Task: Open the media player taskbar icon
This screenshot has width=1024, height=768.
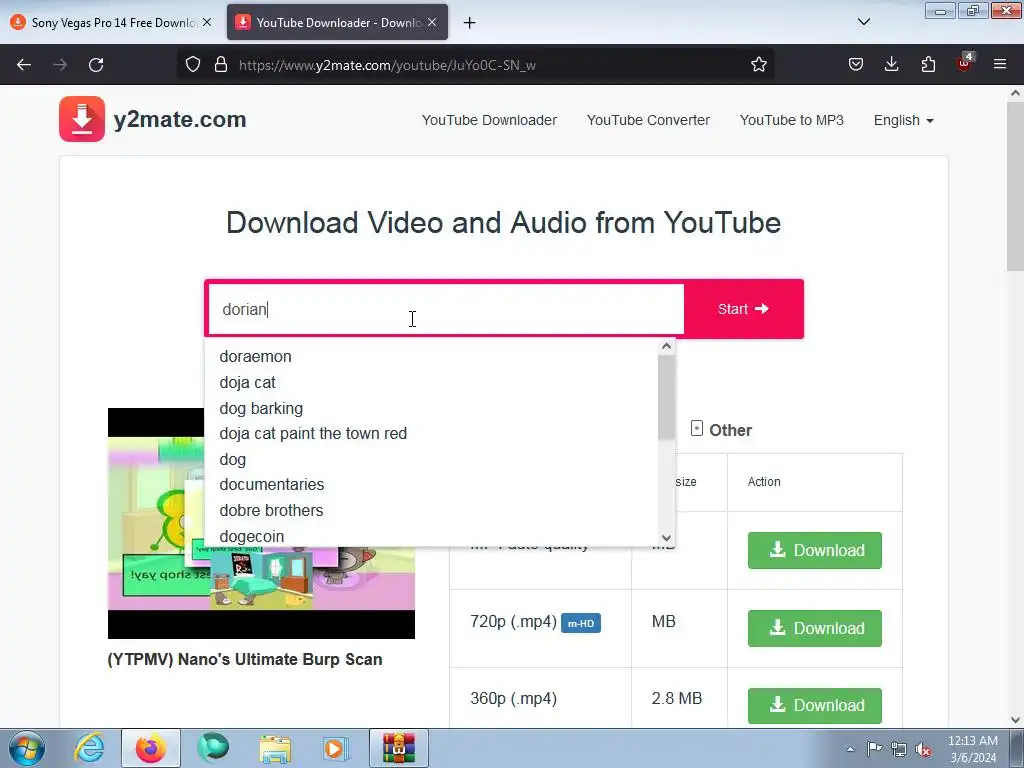Action: 336,748
